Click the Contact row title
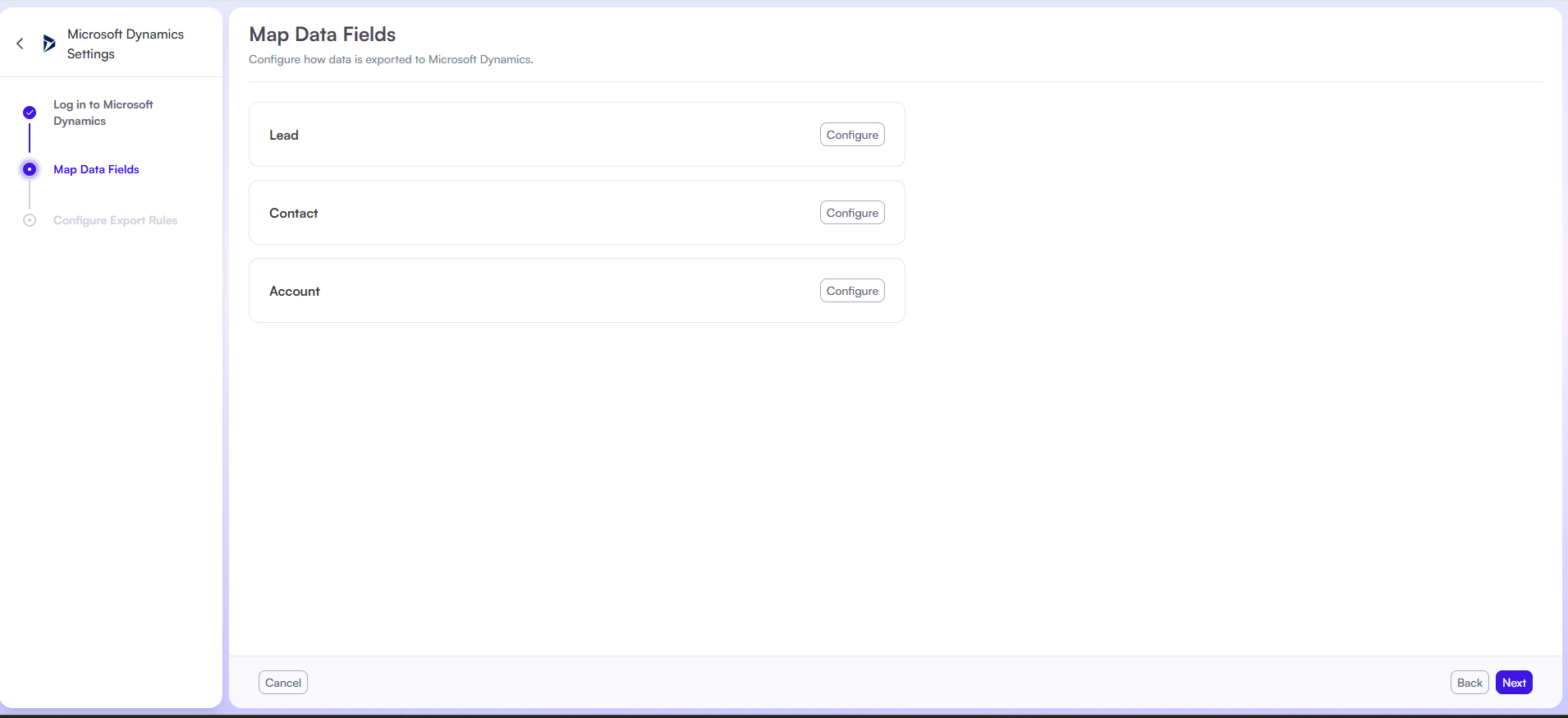This screenshot has height=718, width=1568. (293, 214)
